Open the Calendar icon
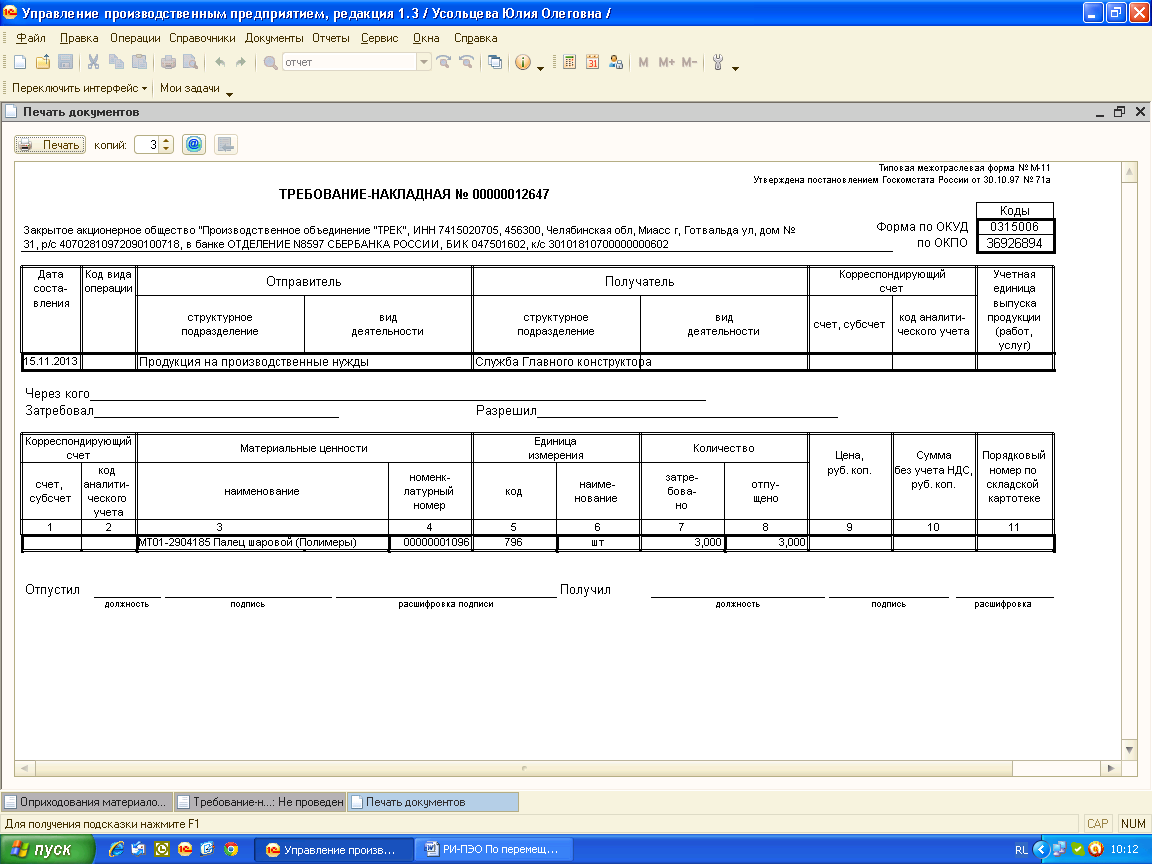 pos(592,62)
